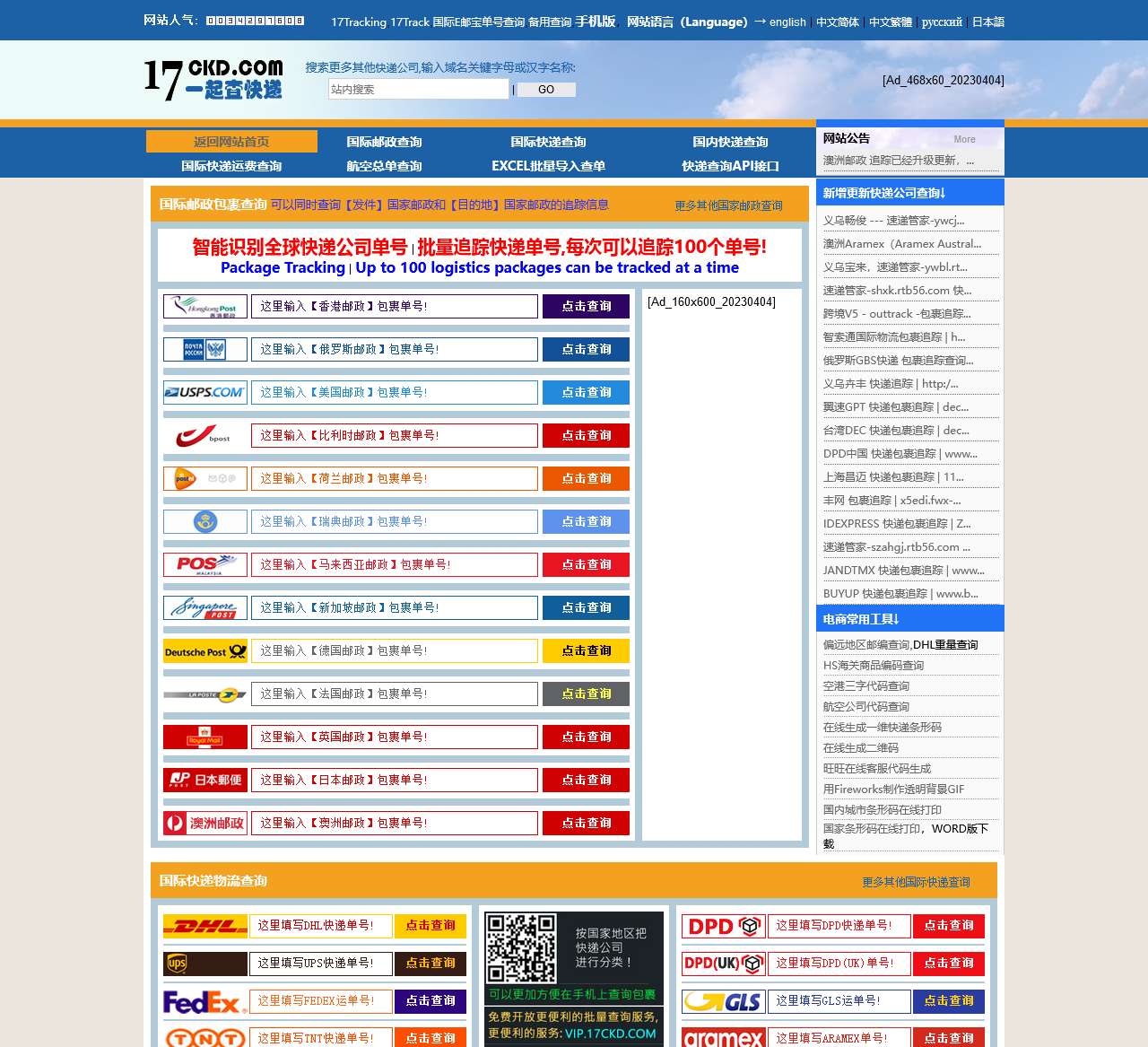
Task: Click 点击查询 button for 荷兰邮政
Action: point(586,479)
